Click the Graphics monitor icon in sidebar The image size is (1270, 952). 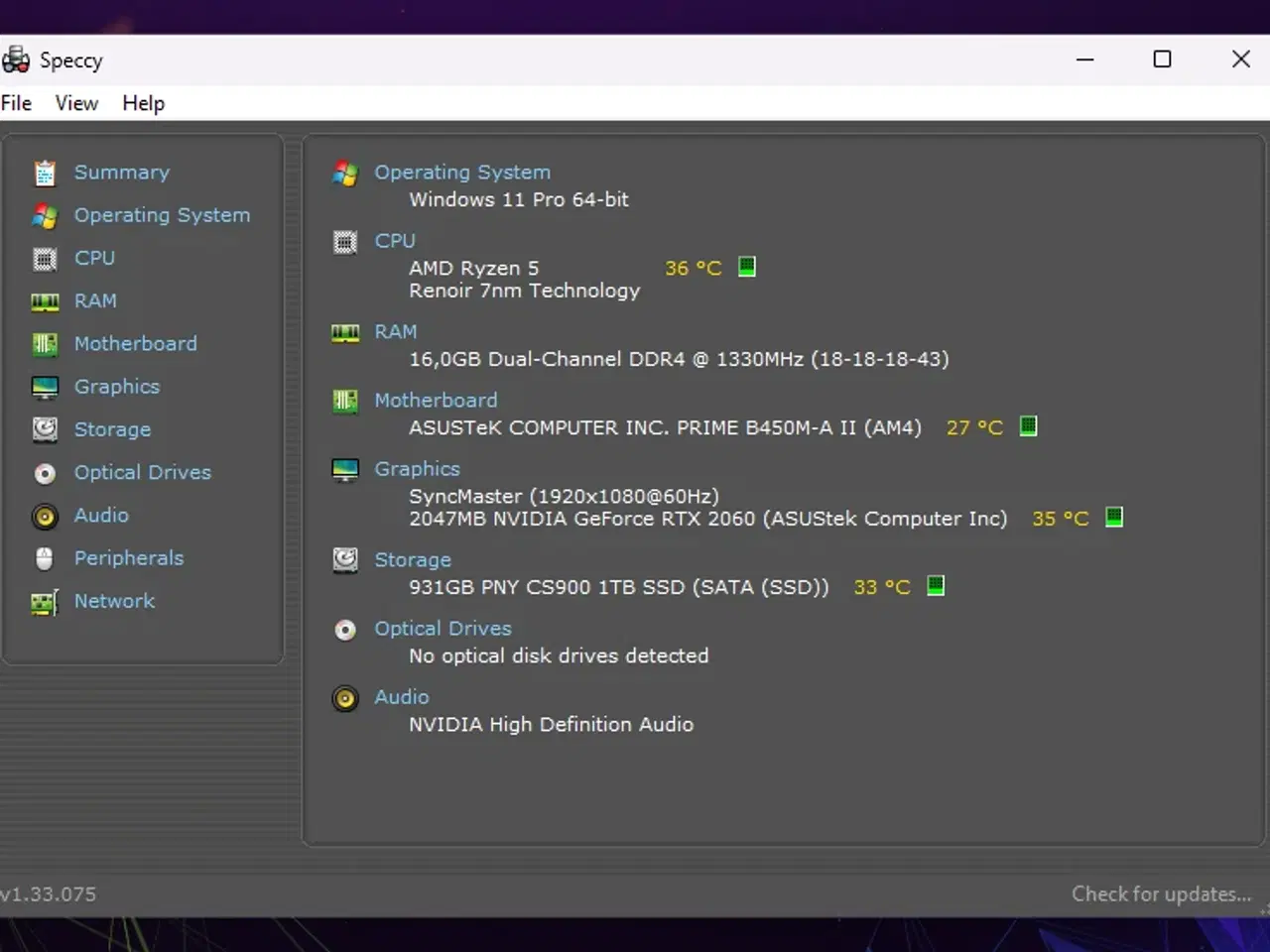click(x=45, y=388)
